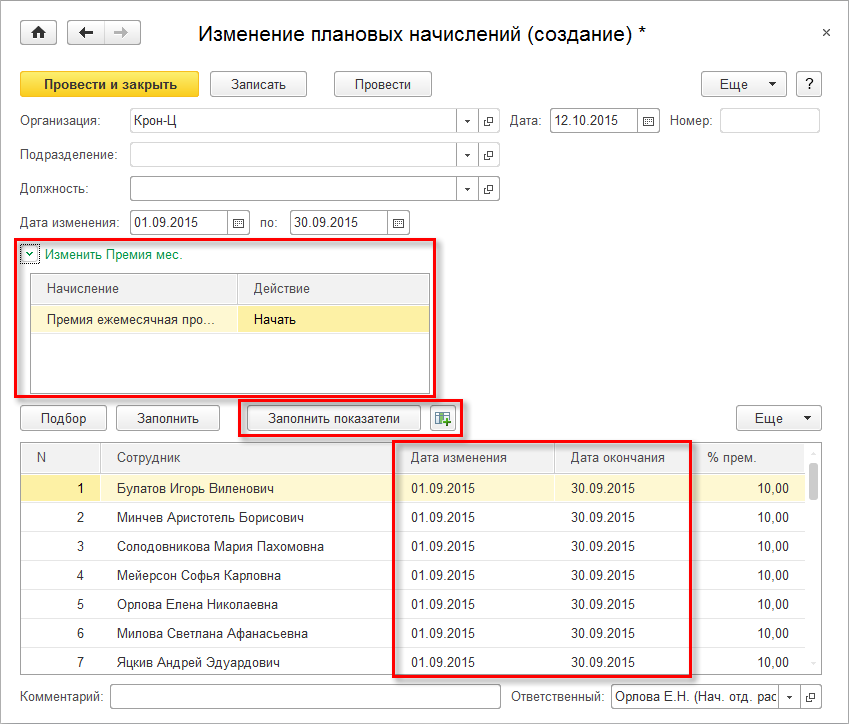Click the Действие column header
Screen dimensions: 849x724
point(334,289)
